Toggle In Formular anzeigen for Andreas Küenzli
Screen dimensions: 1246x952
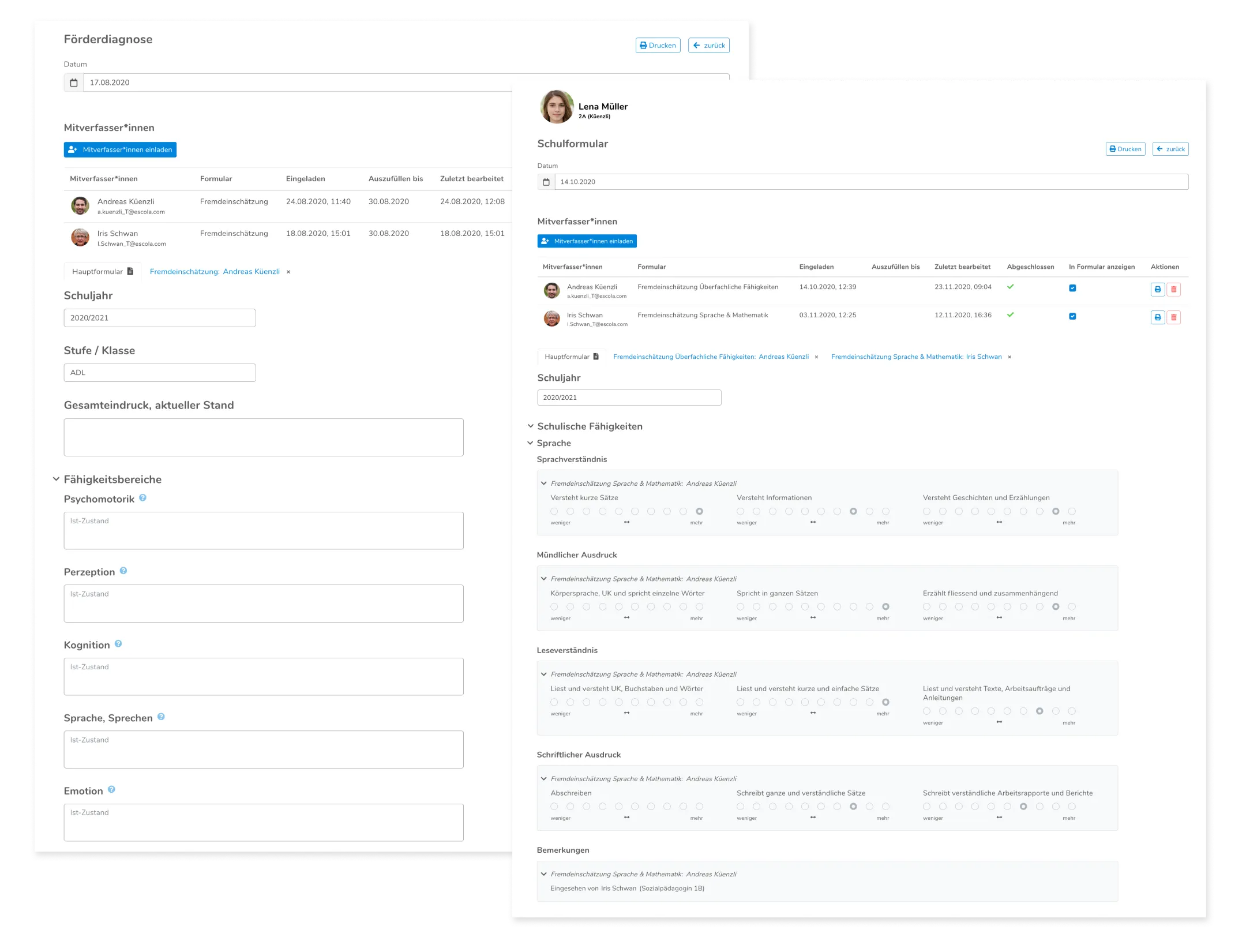[x=1072, y=288]
